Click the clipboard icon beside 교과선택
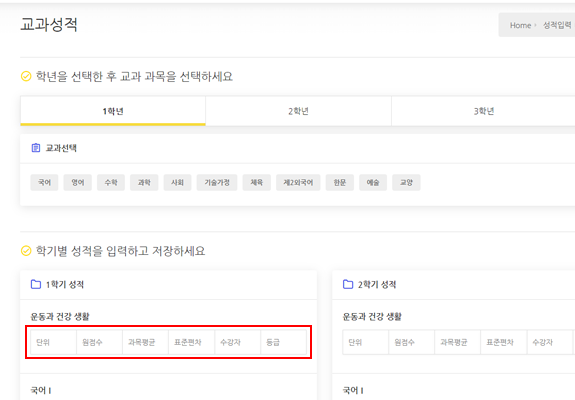Screen dimensions: 575x400 36,148
